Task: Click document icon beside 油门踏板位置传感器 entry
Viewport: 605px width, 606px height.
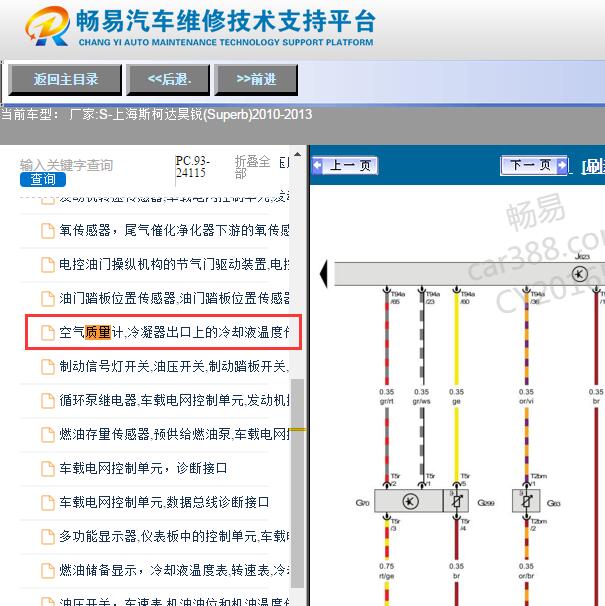Action: (48, 299)
